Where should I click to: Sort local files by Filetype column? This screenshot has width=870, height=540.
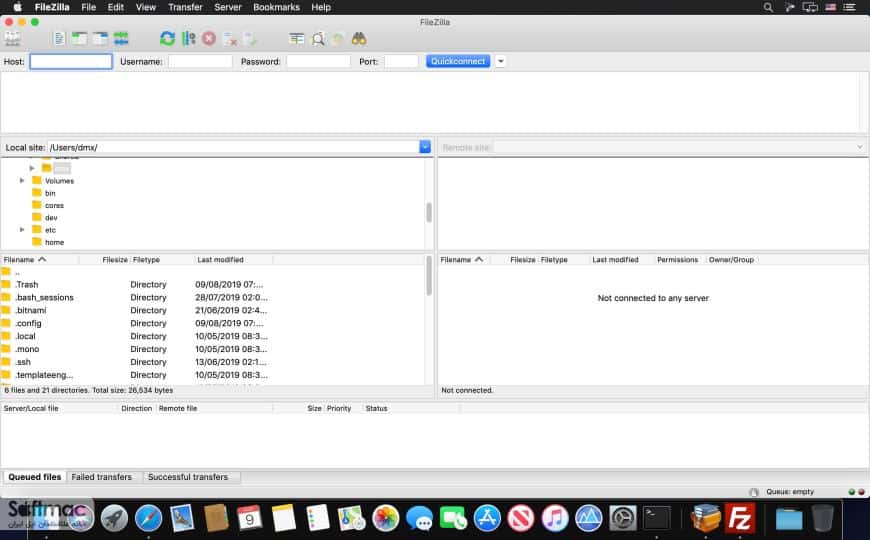163,260
